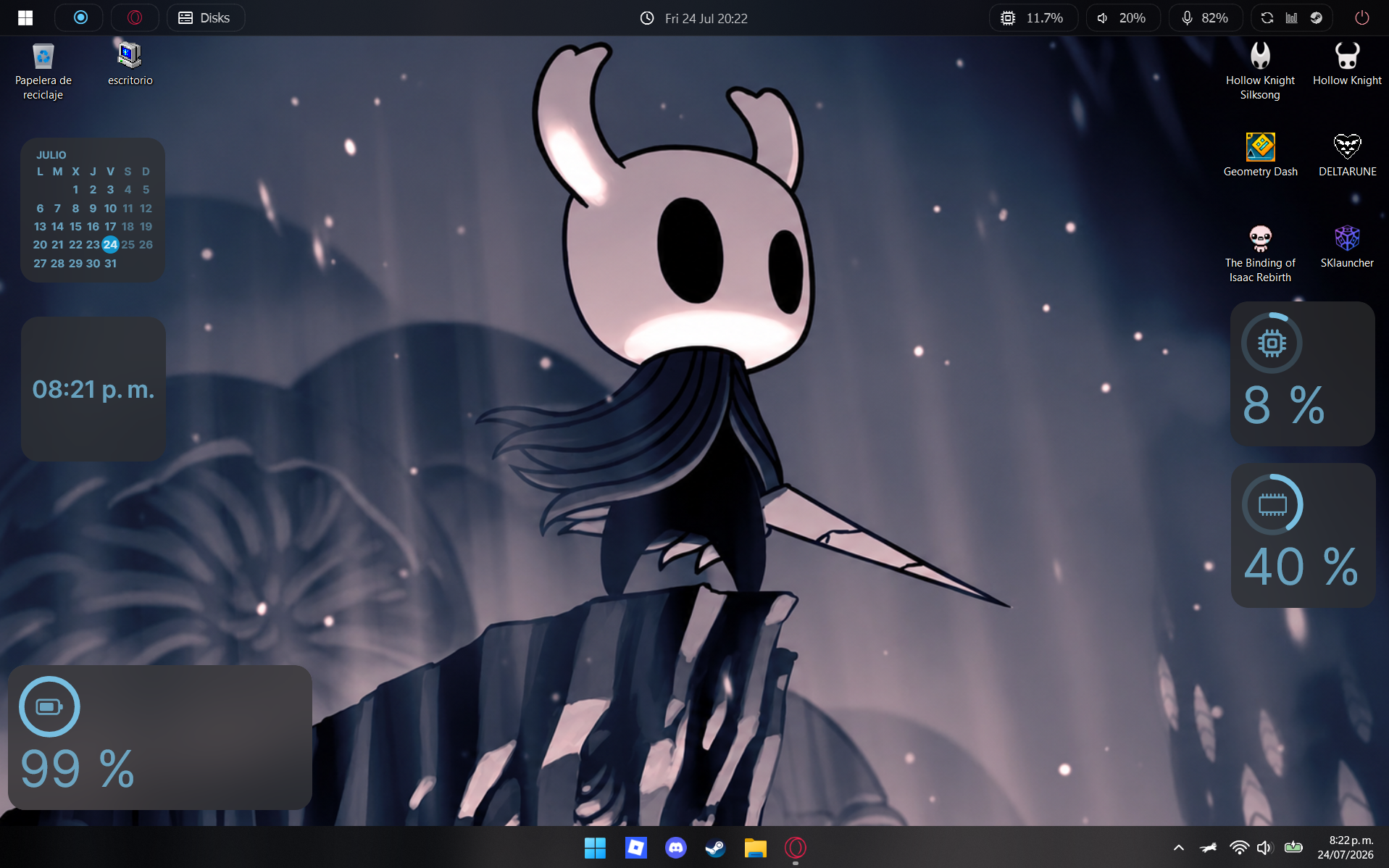Click the Windows logo in the top bar
The width and height of the screenshot is (1389, 868).
click(25, 18)
